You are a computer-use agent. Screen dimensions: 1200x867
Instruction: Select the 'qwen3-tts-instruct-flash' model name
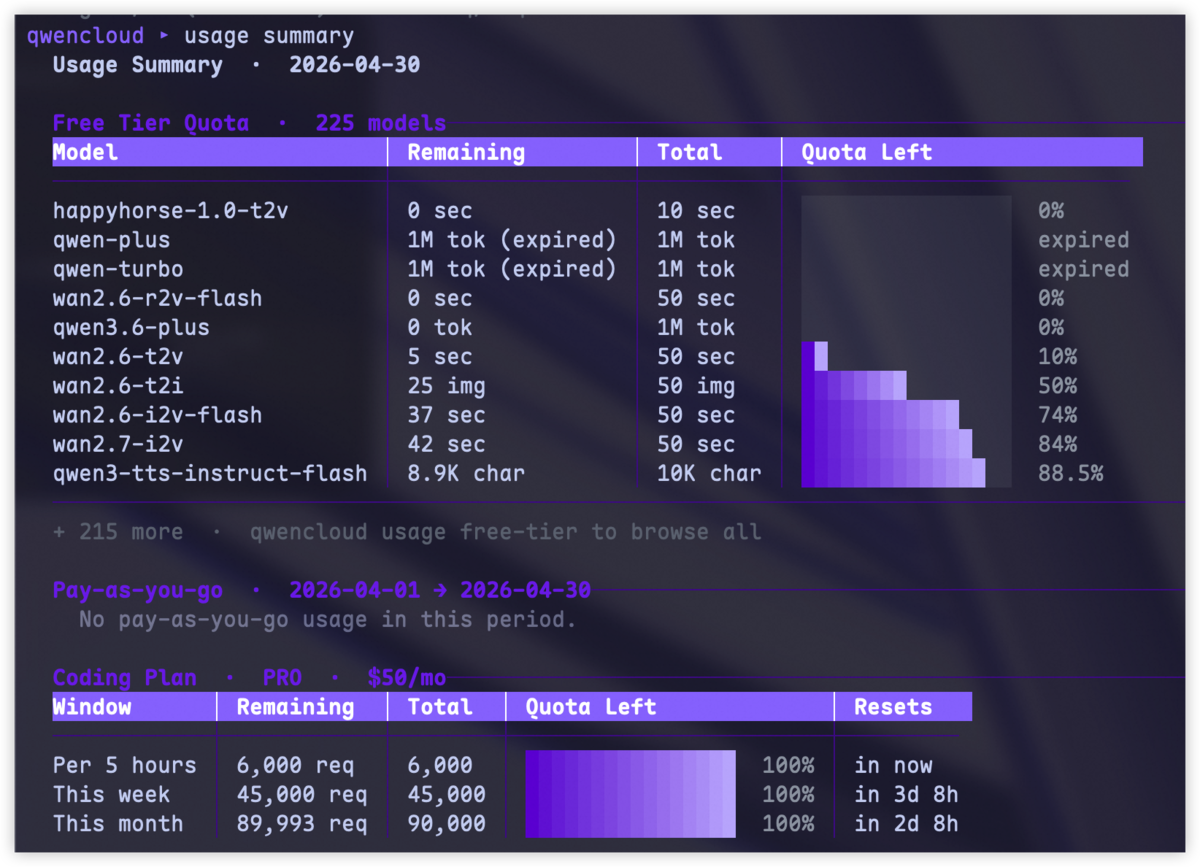click(210, 473)
